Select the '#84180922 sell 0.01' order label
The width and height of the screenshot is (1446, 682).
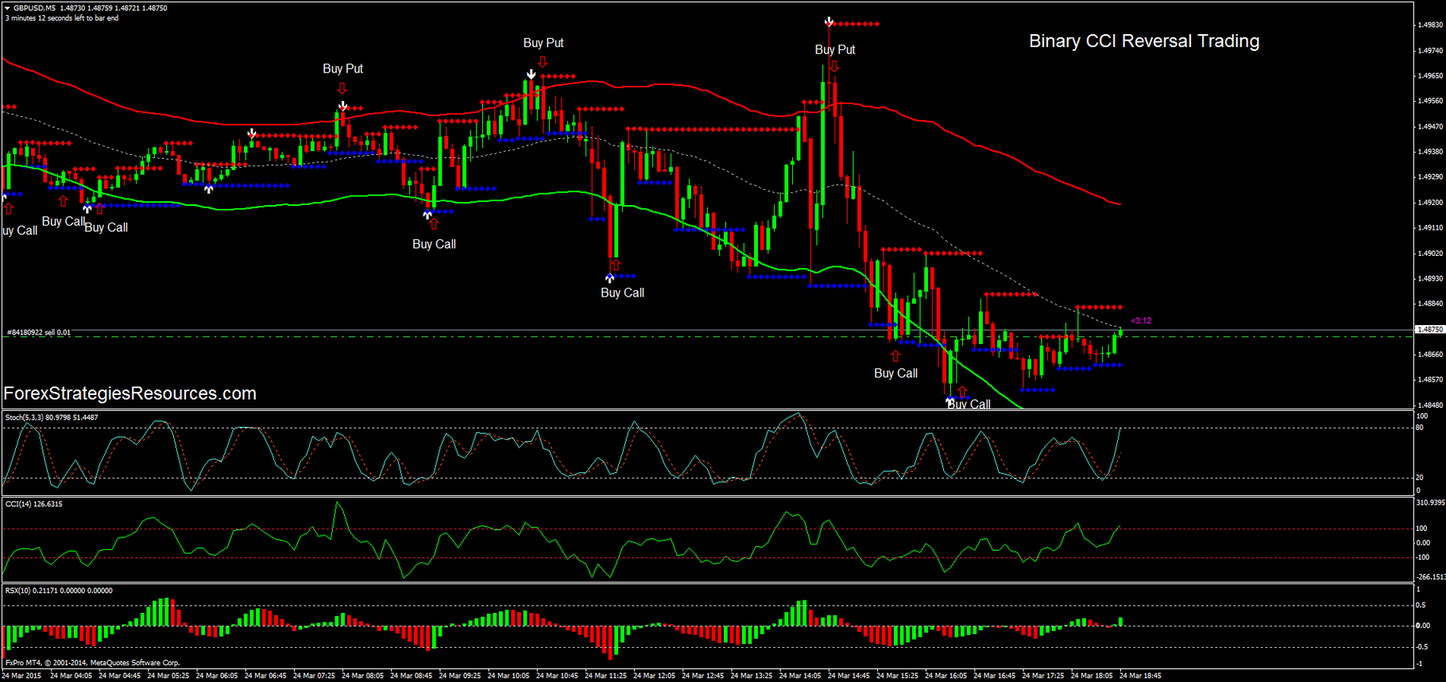pos(38,332)
